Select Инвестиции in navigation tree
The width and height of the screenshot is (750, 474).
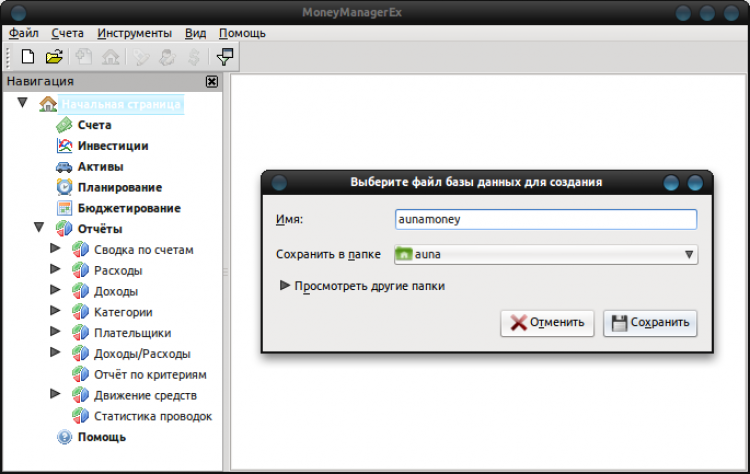coord(113,146)
